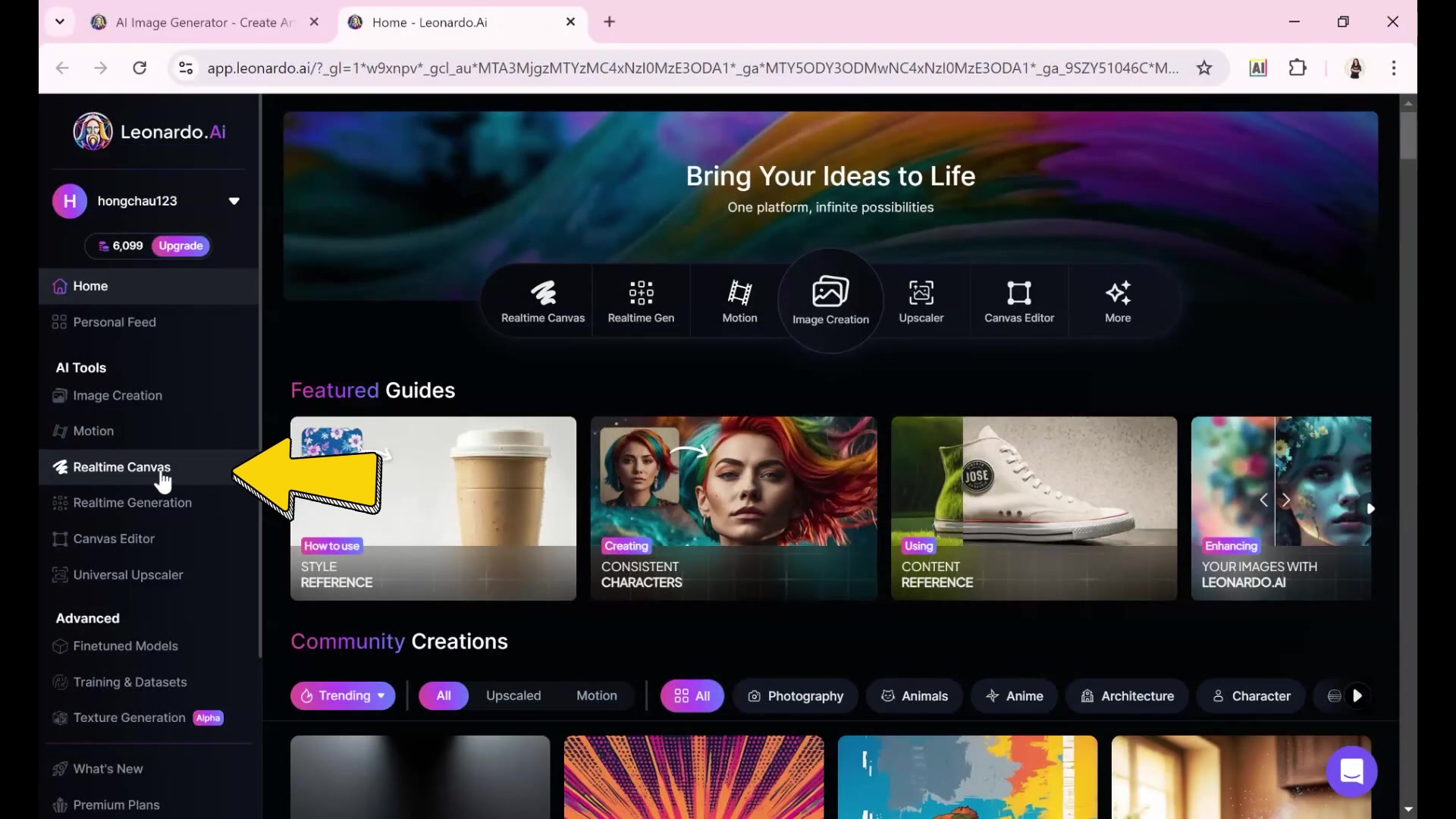Open the intercom chat bubble
The image size is (1456, 819).
tap(1351, 771)
